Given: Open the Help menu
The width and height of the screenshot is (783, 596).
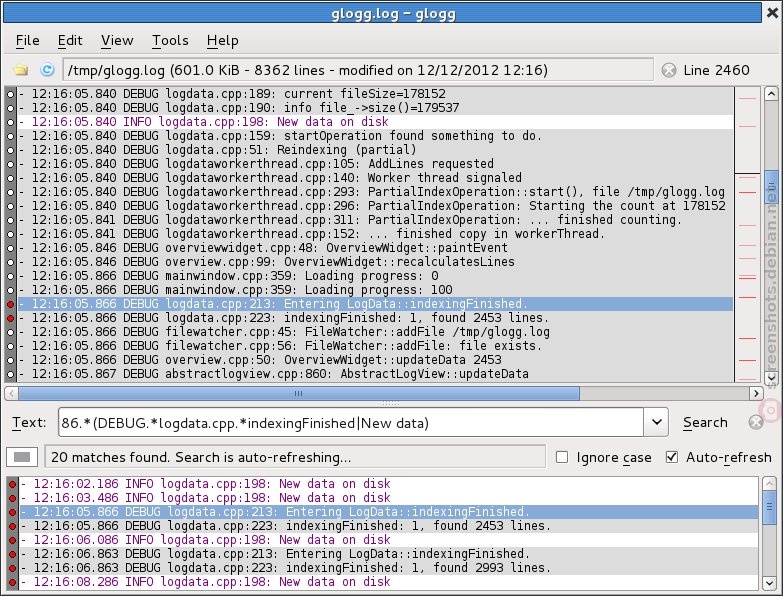Looking at the screenshot, I should click(223, 40).
